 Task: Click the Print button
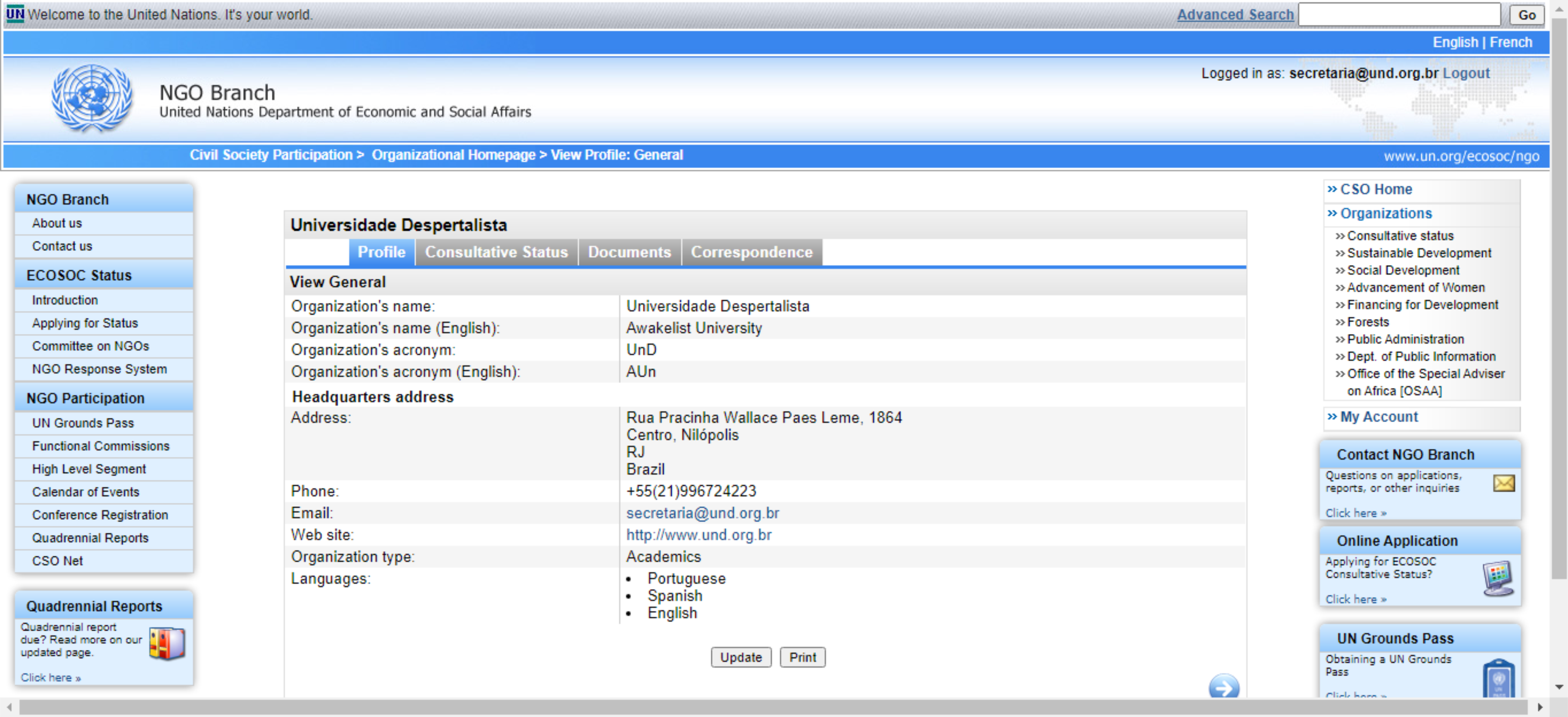802,657
